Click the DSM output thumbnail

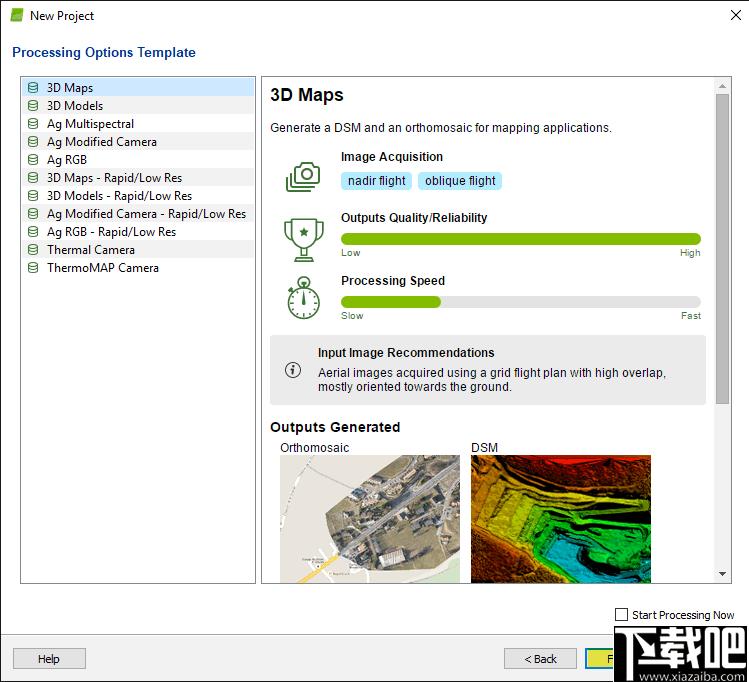click(561, 519)
